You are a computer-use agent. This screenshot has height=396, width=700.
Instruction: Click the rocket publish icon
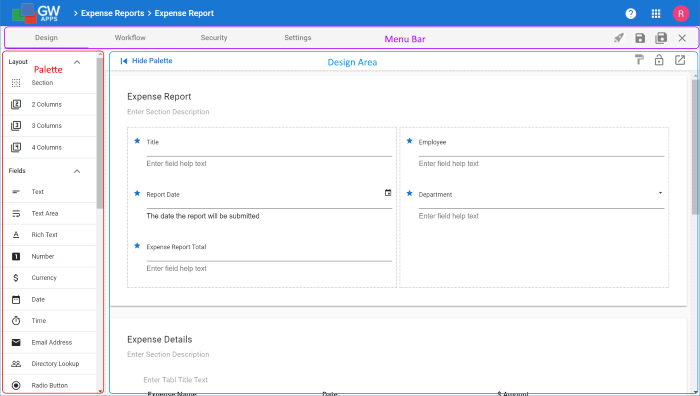pyautogui.click(x=618, y=38)
